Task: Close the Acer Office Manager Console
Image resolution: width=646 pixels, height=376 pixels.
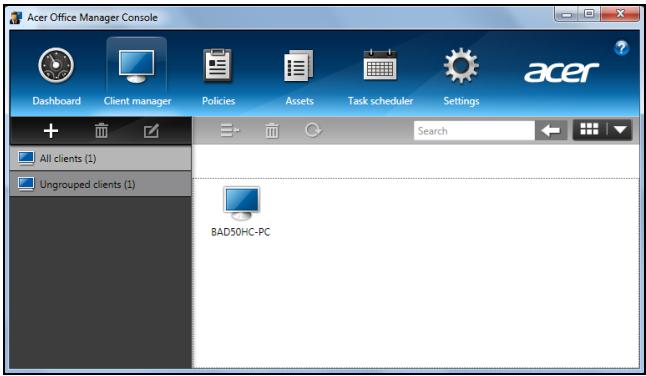Action: point(620,14)
